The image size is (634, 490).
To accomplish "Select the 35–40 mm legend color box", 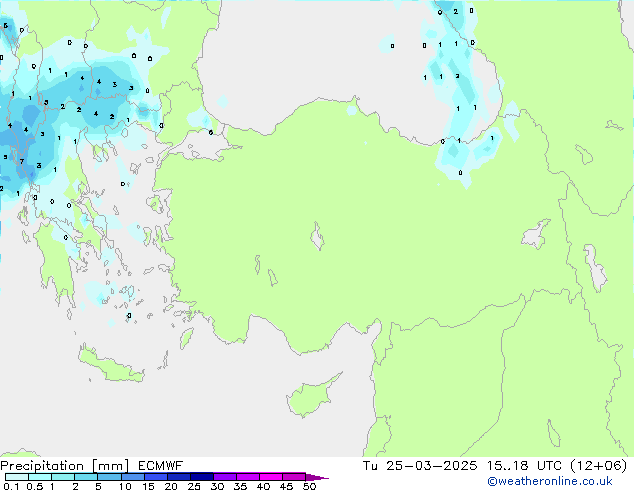I will (248, 477).
